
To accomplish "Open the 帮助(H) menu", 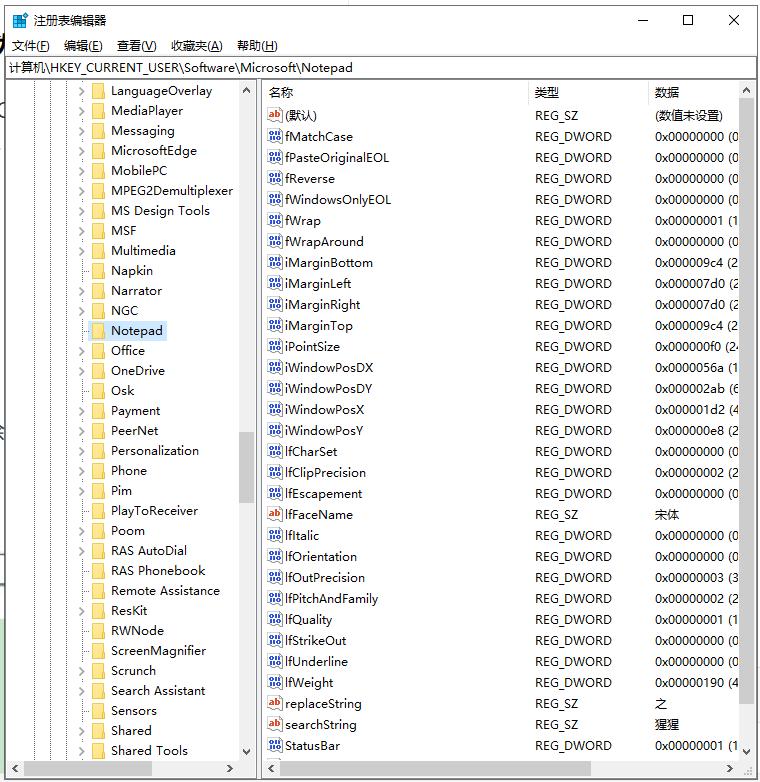I will click(257, 46).
